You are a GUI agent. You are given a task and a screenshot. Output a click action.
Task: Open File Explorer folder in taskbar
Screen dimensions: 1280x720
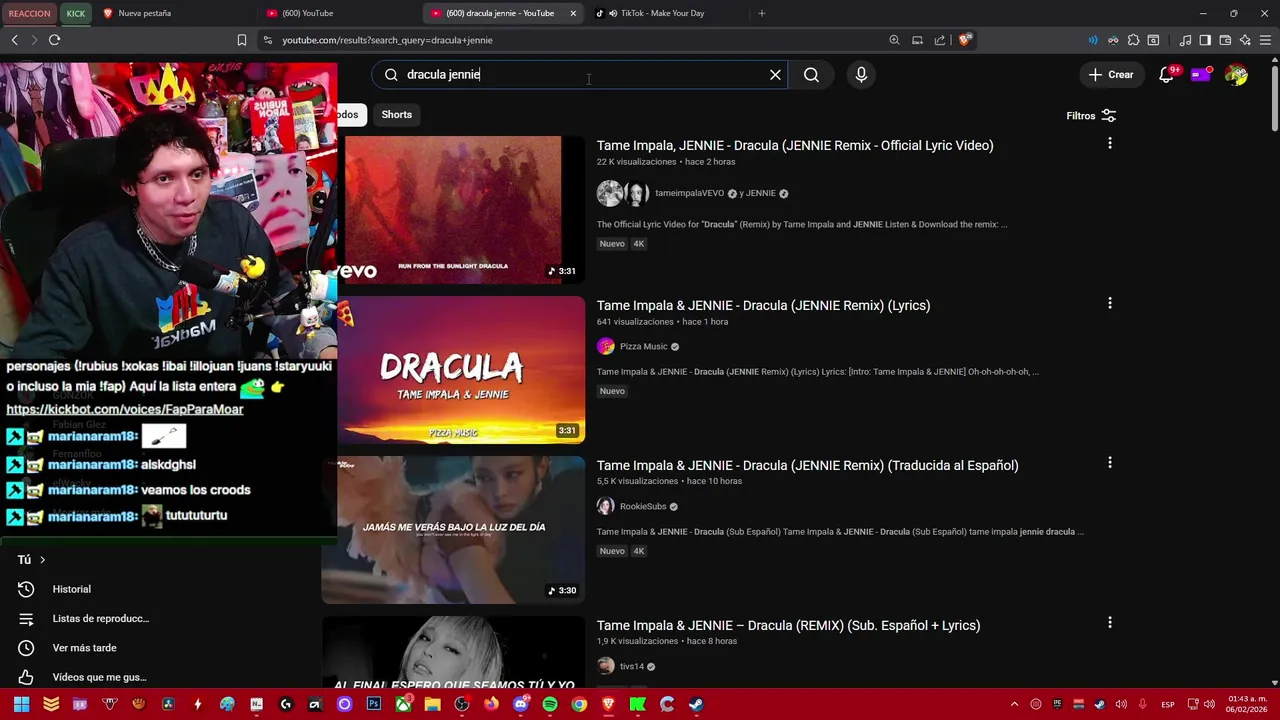coord(432,704)
